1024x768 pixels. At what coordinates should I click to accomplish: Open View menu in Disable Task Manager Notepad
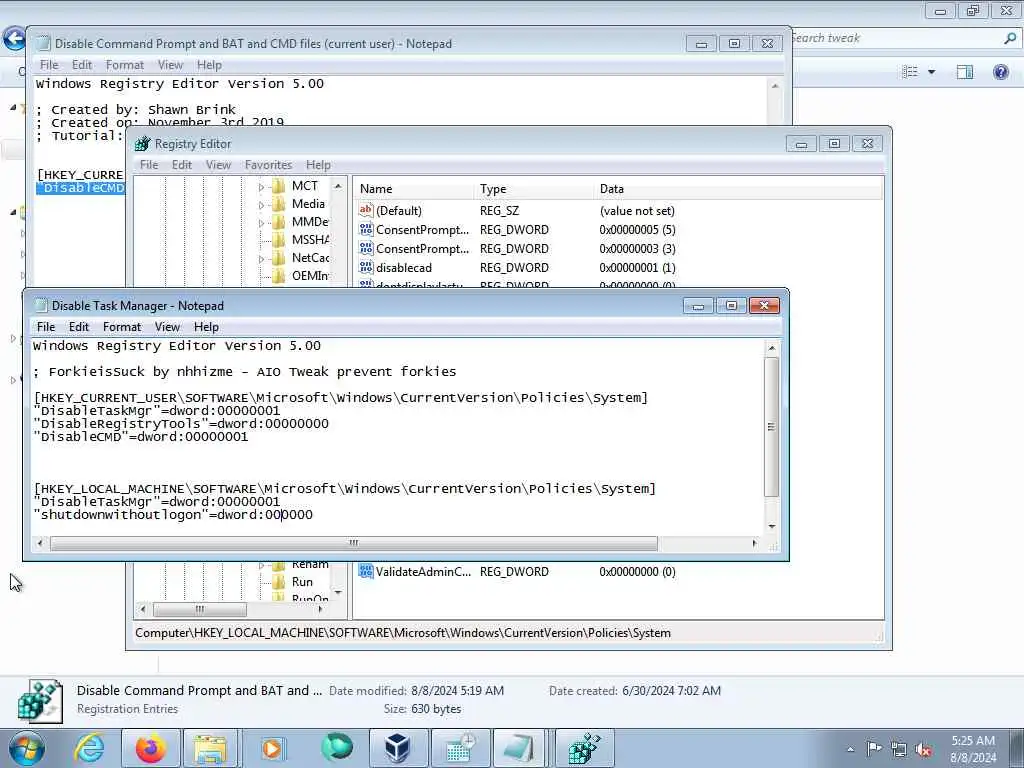point(167,327)
